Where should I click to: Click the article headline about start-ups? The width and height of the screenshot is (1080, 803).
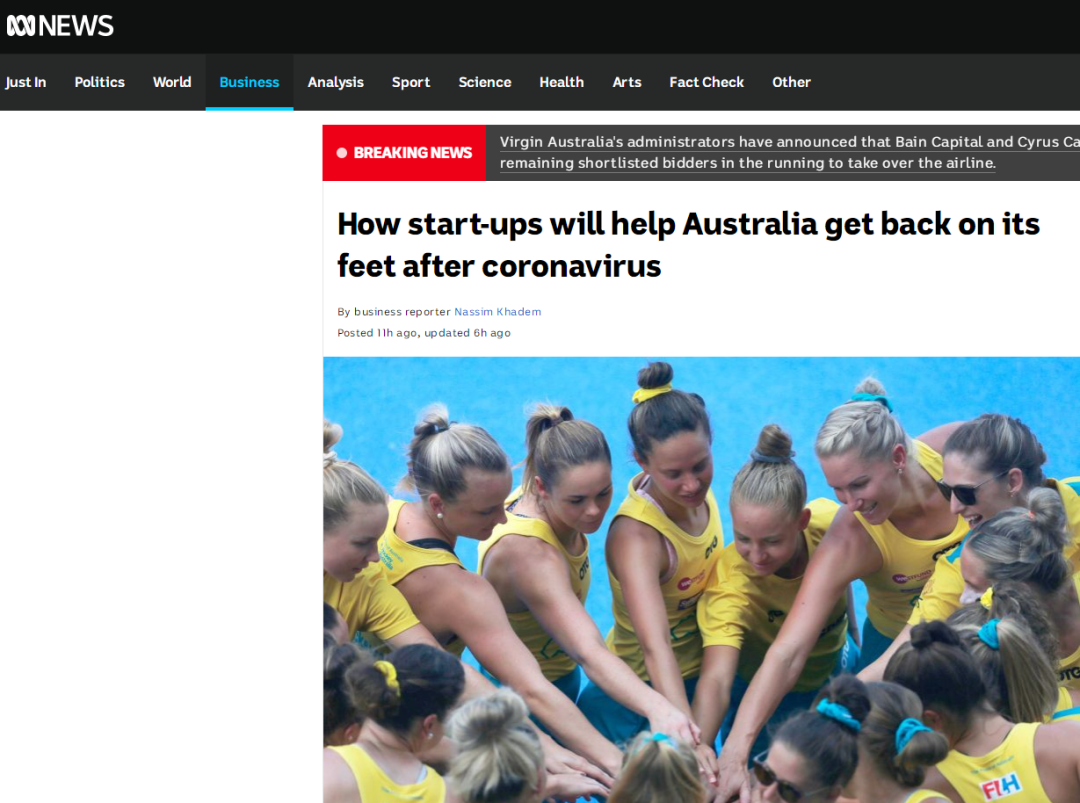point(688,244)
